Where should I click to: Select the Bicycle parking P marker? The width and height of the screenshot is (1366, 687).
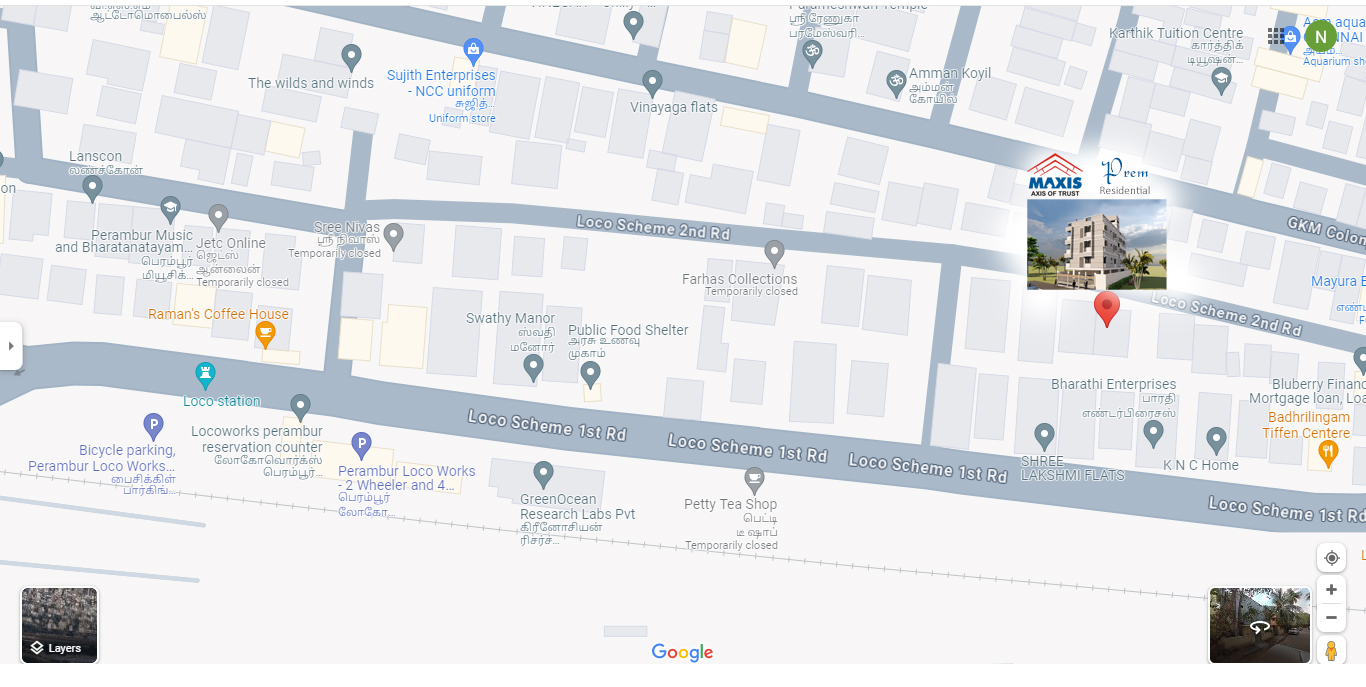tap(153, 427)
